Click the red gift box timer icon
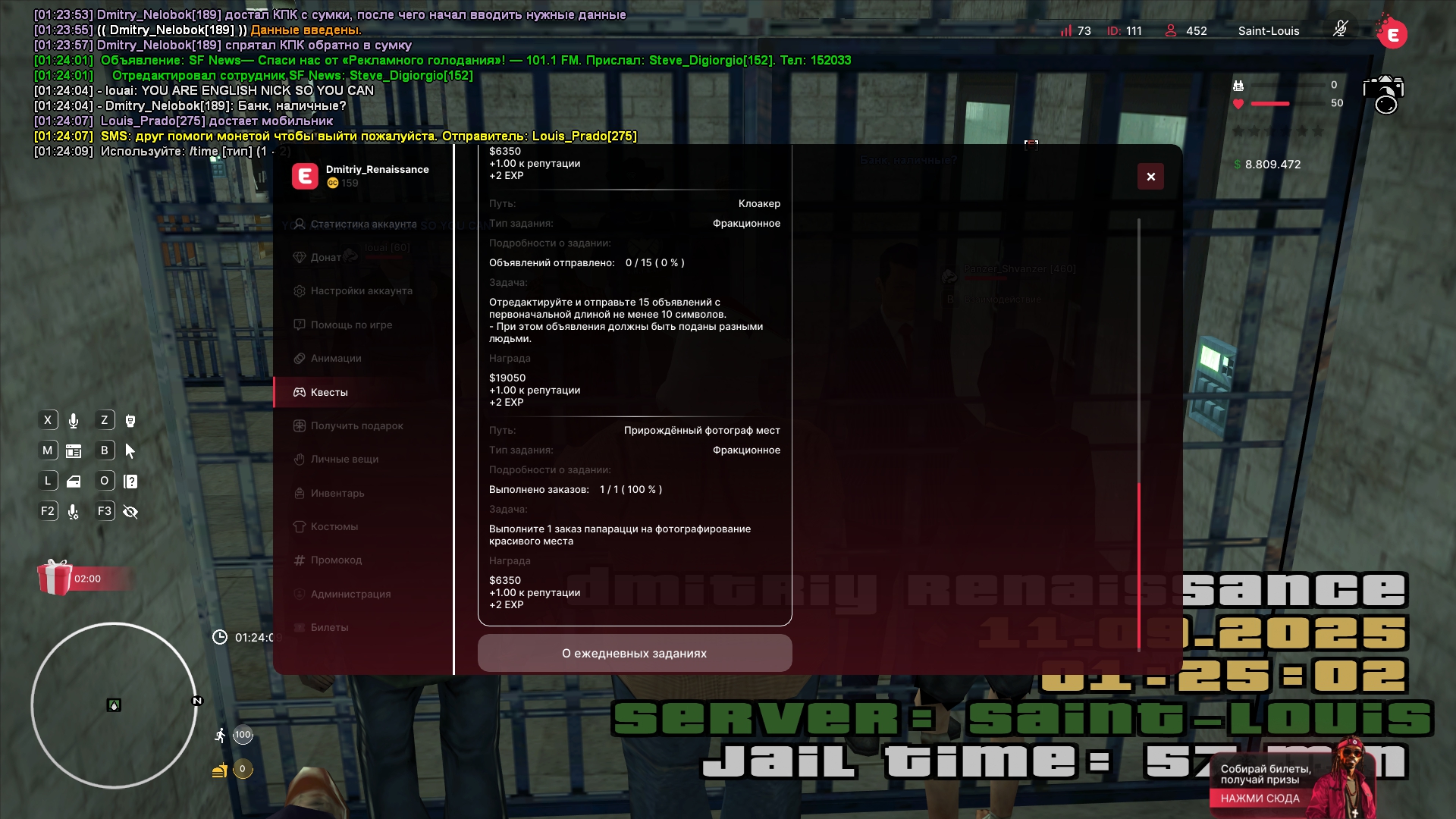 click(55, 578)
